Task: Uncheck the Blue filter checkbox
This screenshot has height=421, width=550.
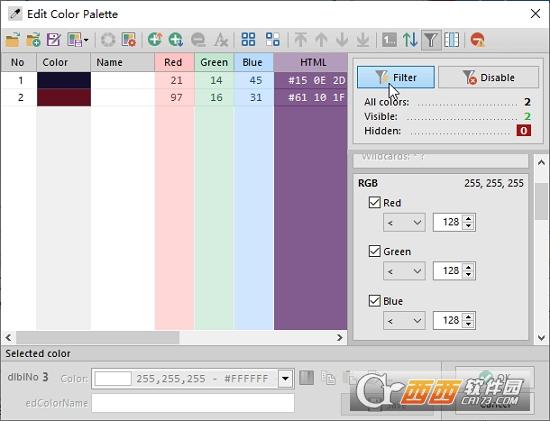Action: (375, 301)
